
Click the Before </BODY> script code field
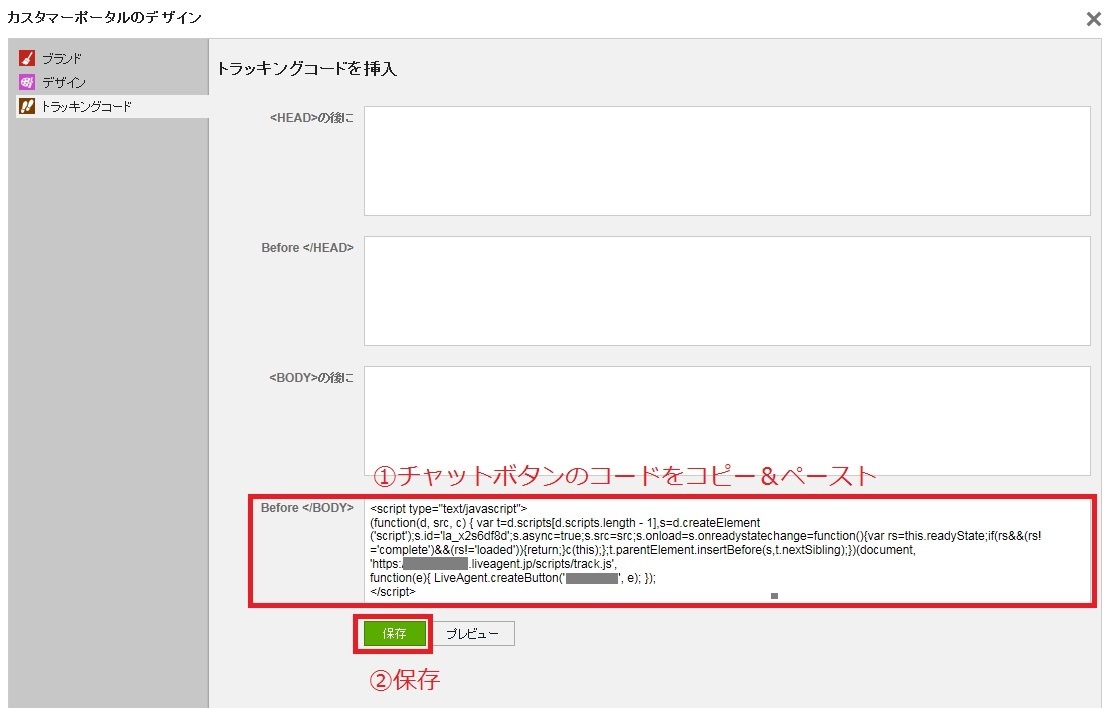727,551
